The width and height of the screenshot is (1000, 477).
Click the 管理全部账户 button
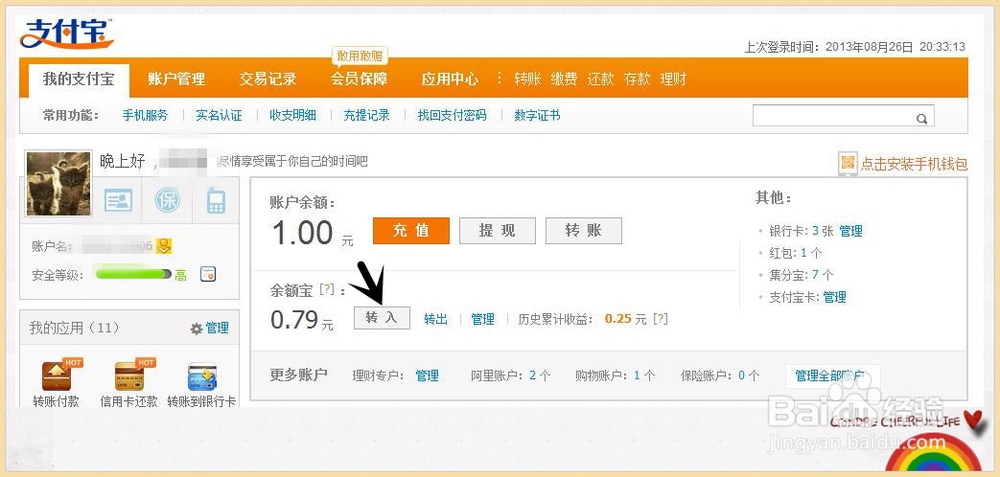[x=832, y=376]
